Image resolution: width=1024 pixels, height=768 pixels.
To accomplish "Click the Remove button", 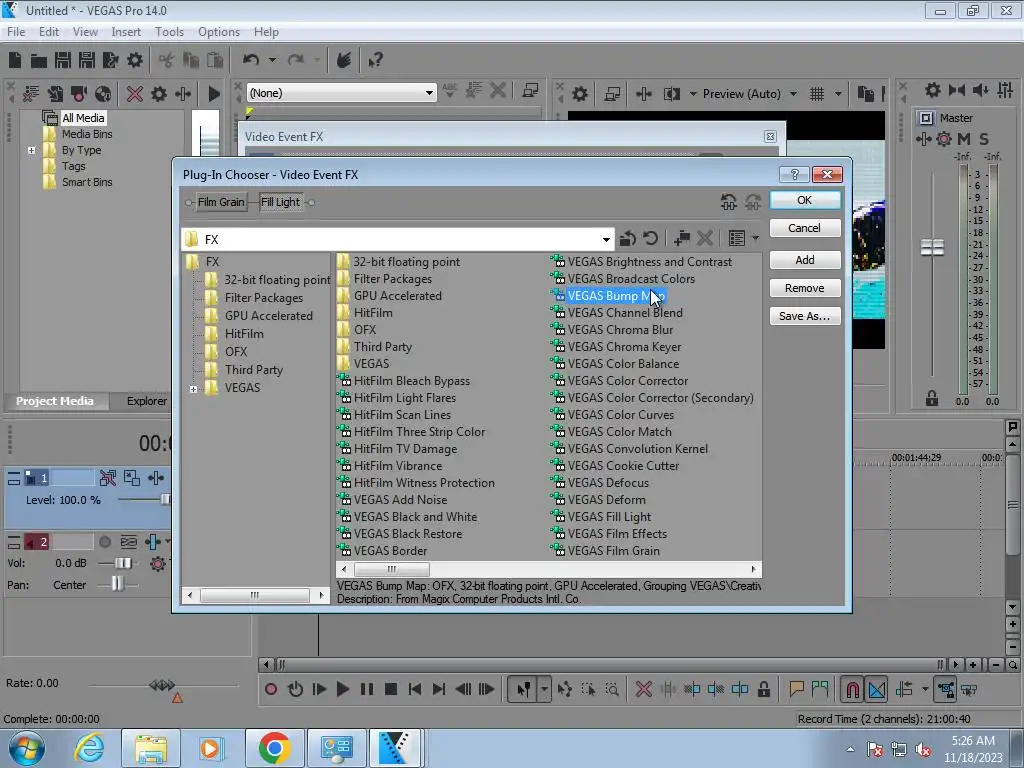I will (805, 288).
